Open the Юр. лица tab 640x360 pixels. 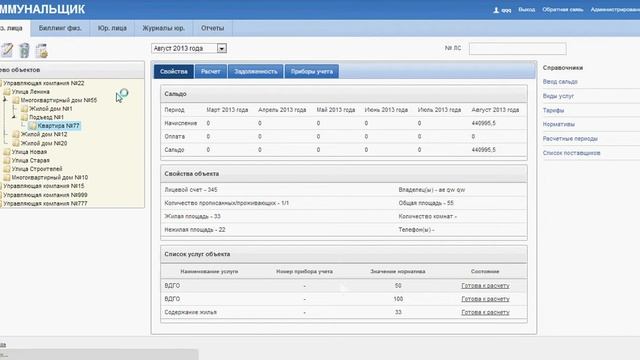[x=112, y=28]
